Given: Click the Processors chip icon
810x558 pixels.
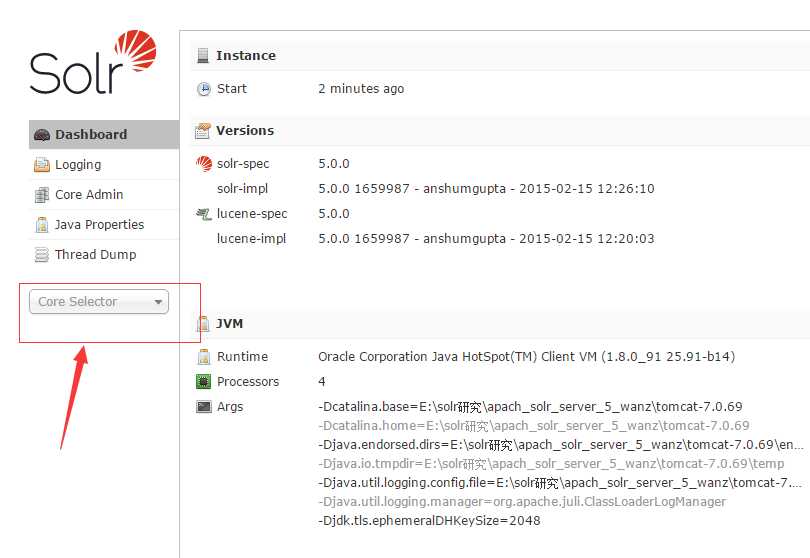Looking at the screenshot, I should pos(204,382).
